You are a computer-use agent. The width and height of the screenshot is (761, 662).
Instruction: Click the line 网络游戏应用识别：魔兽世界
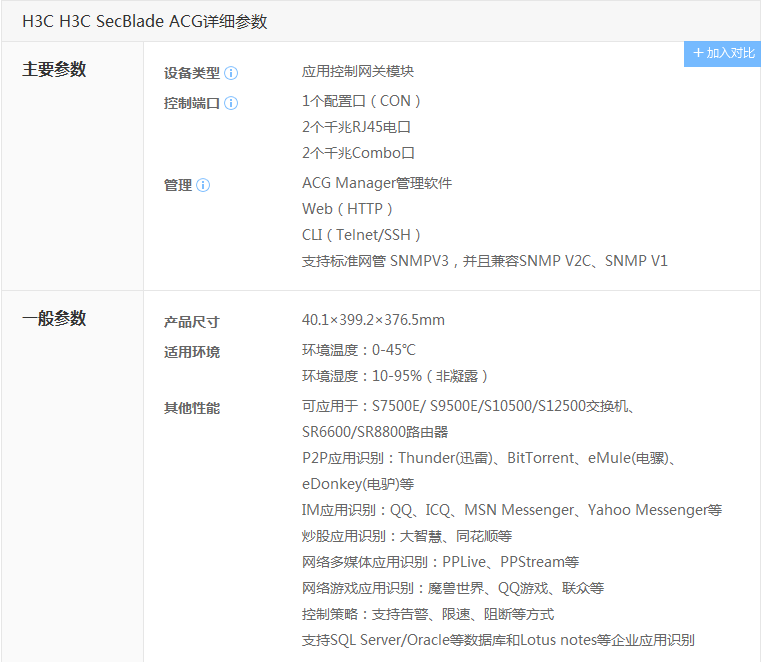pyautogui.click(x=453, y=589)
